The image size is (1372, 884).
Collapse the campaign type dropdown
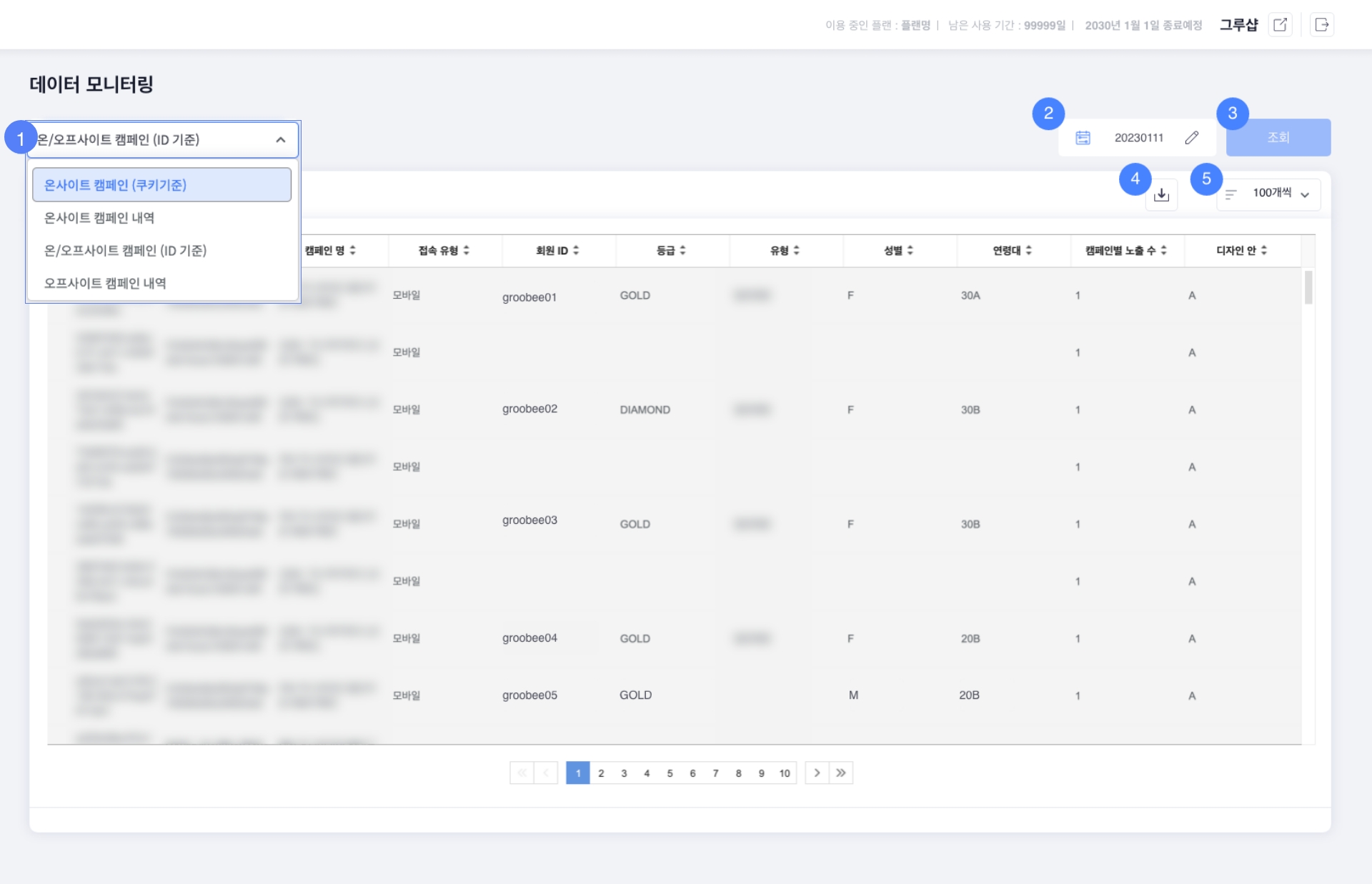point(280,140)
